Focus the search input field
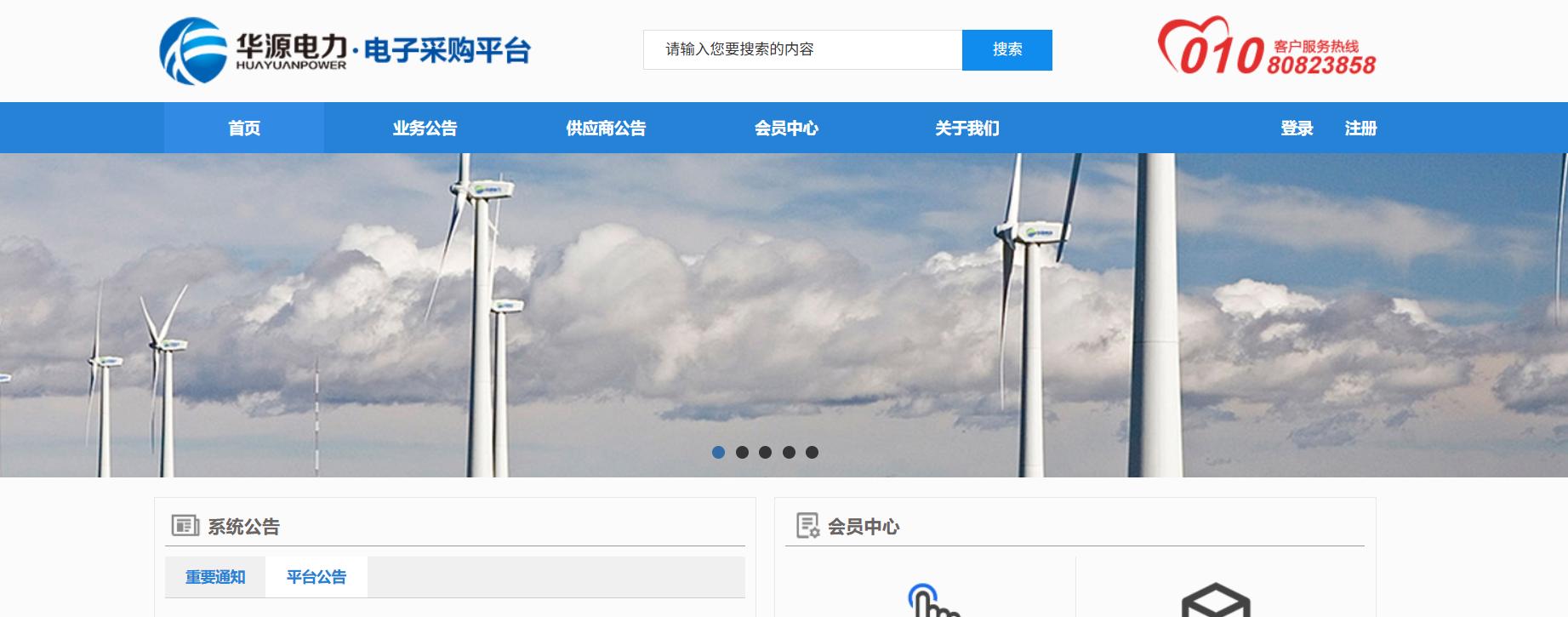1568x617 pixels. pos(802,49)
